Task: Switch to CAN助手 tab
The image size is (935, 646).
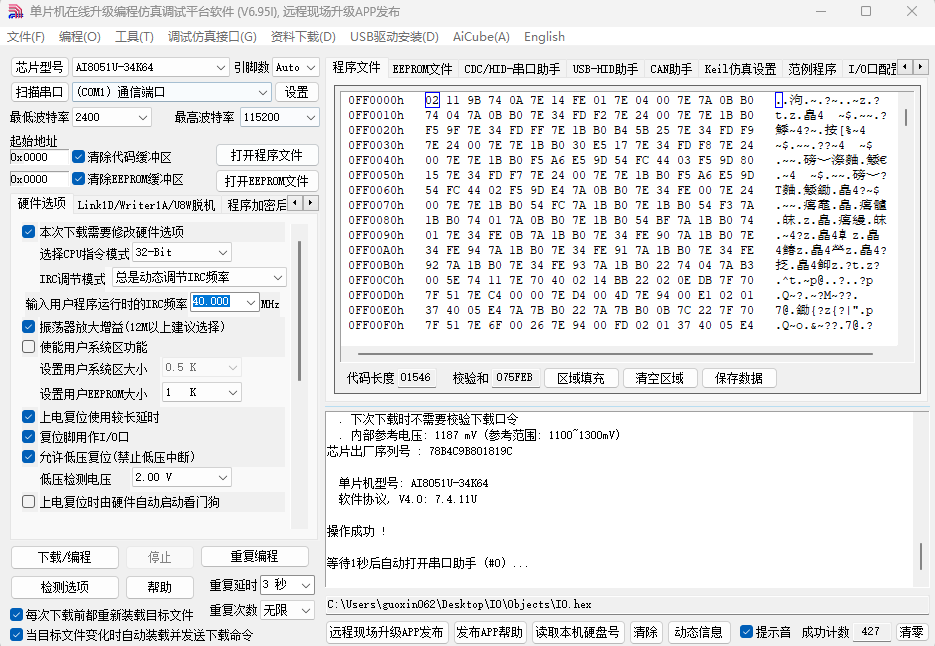Action: (x=670, y=69)
